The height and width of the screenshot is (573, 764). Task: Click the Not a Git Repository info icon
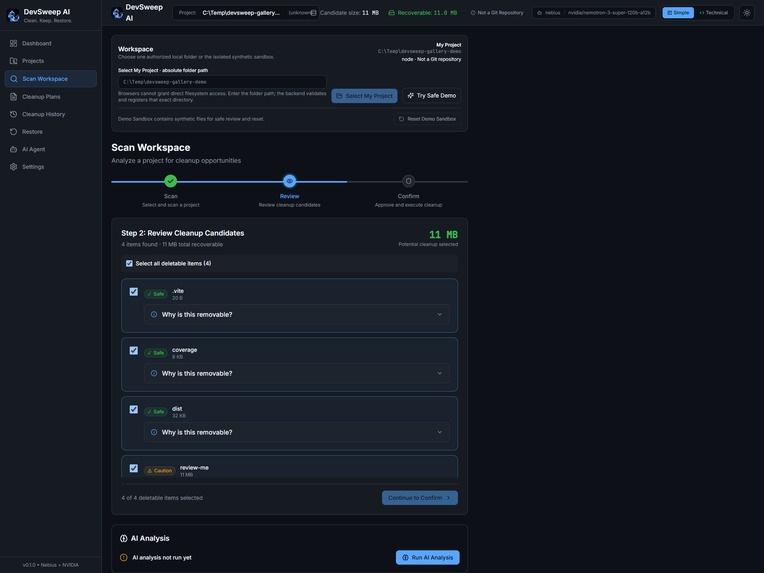point(473,13)
